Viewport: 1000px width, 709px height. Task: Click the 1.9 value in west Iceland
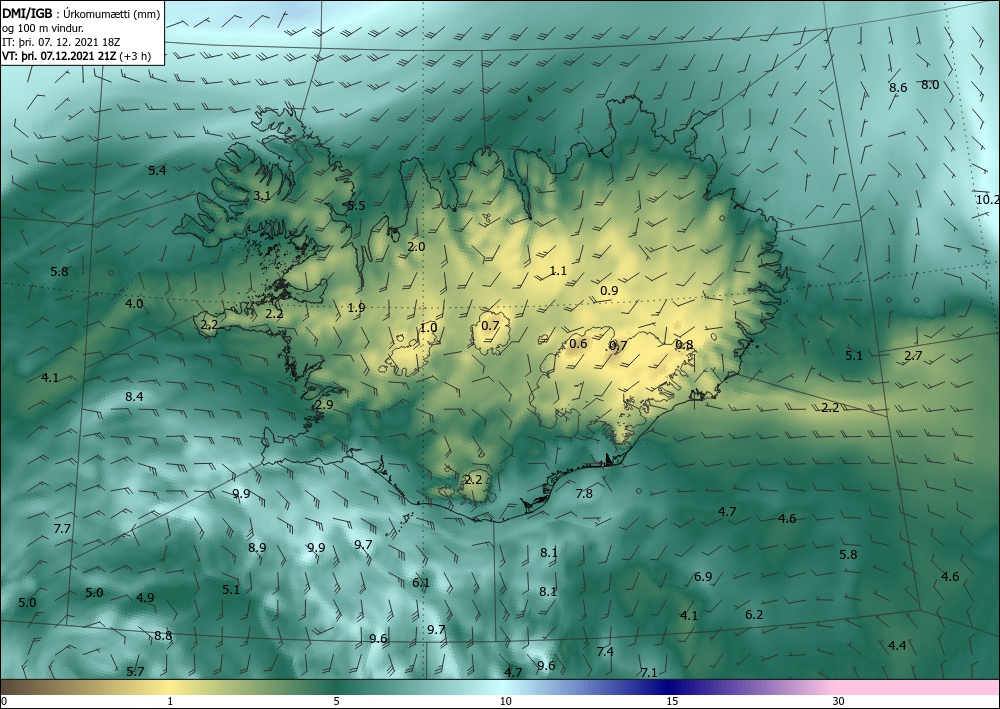point(357,308)
